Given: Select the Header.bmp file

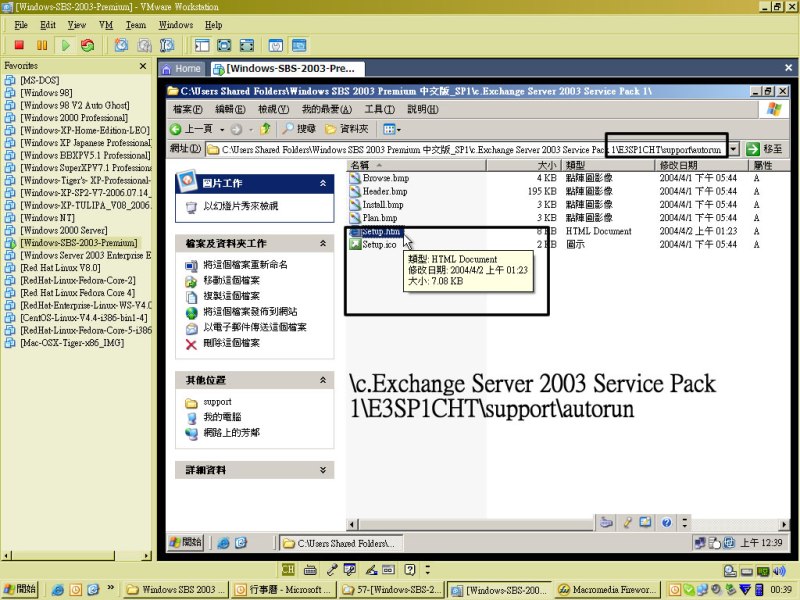Looking at the screenshot, I should point(379,191).
